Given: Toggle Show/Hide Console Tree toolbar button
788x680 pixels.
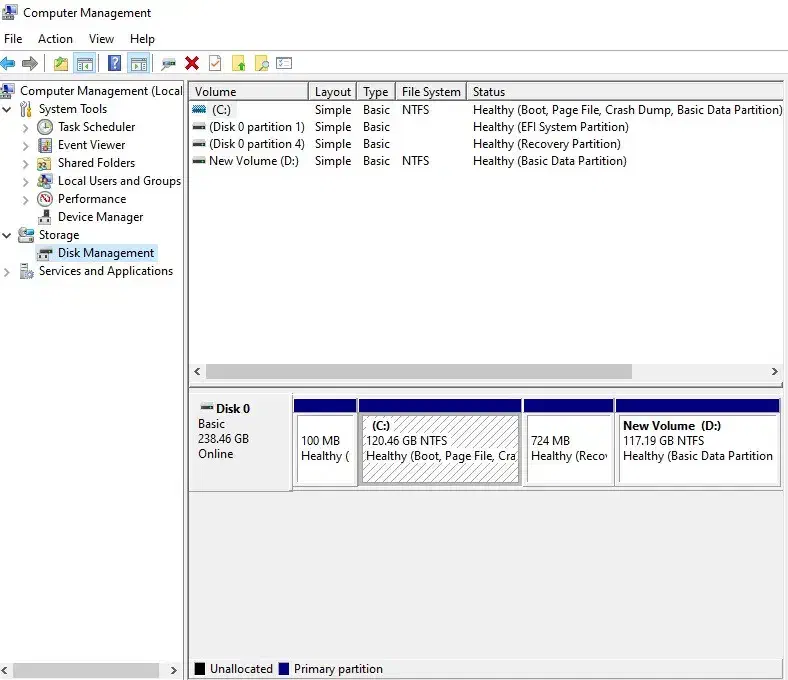Looking at the screenshot, I should coord(85,63).
